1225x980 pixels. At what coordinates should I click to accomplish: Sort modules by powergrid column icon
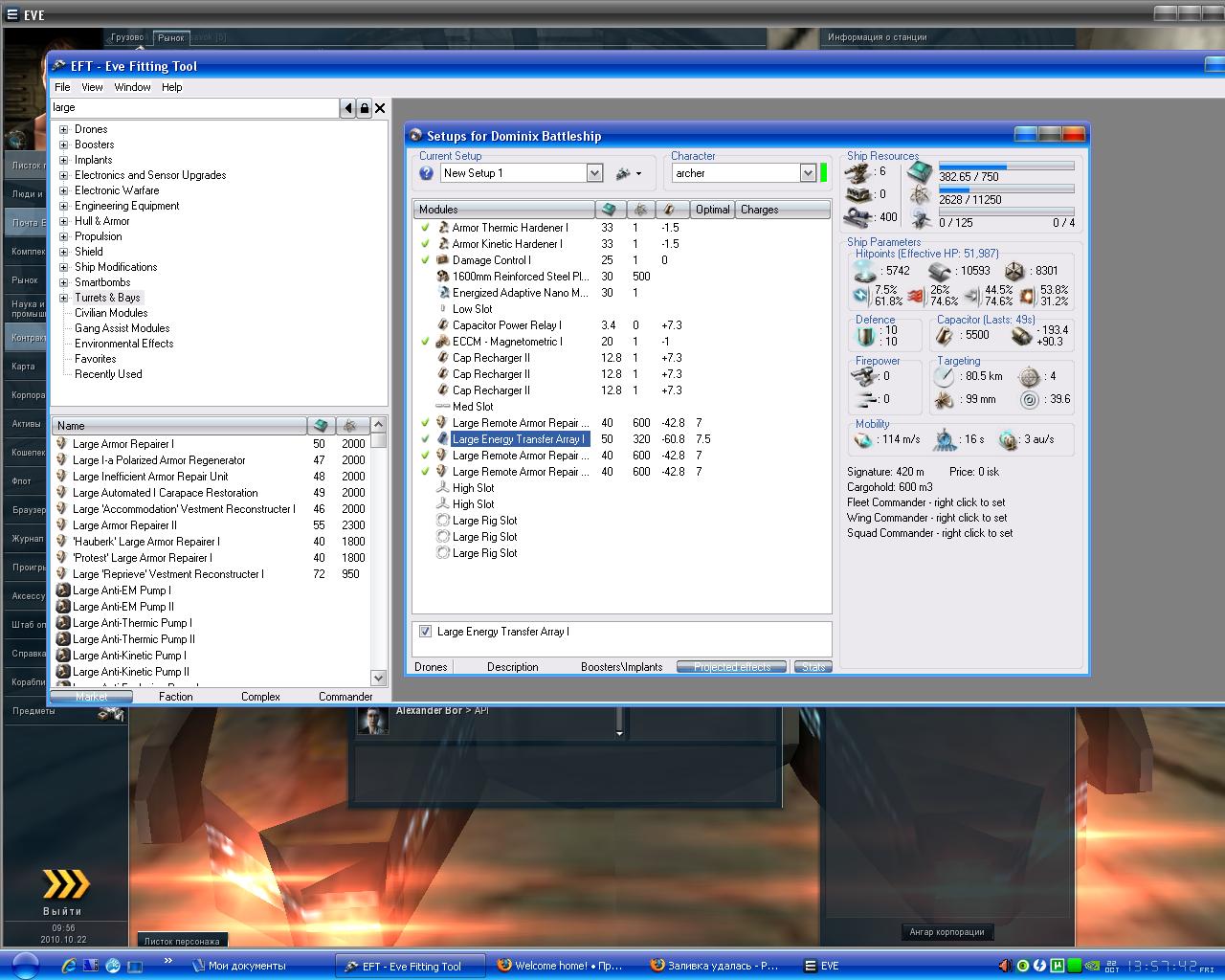[640, 210]
